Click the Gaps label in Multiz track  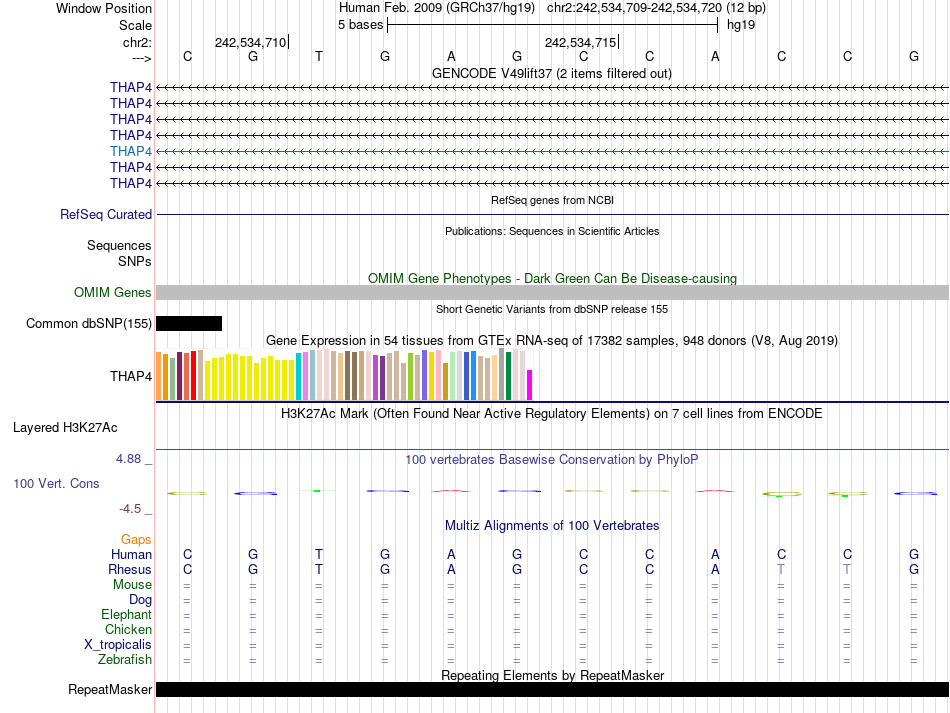pos(136,539)
